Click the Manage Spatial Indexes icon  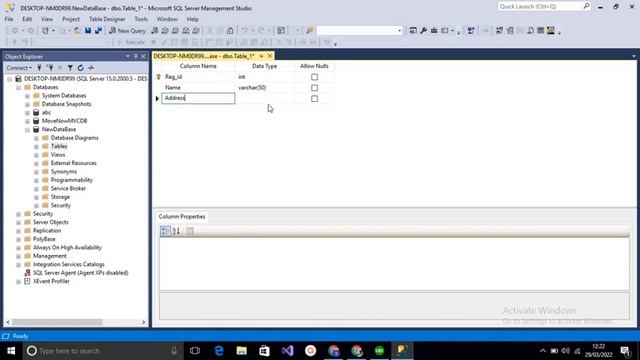point(551,31)
